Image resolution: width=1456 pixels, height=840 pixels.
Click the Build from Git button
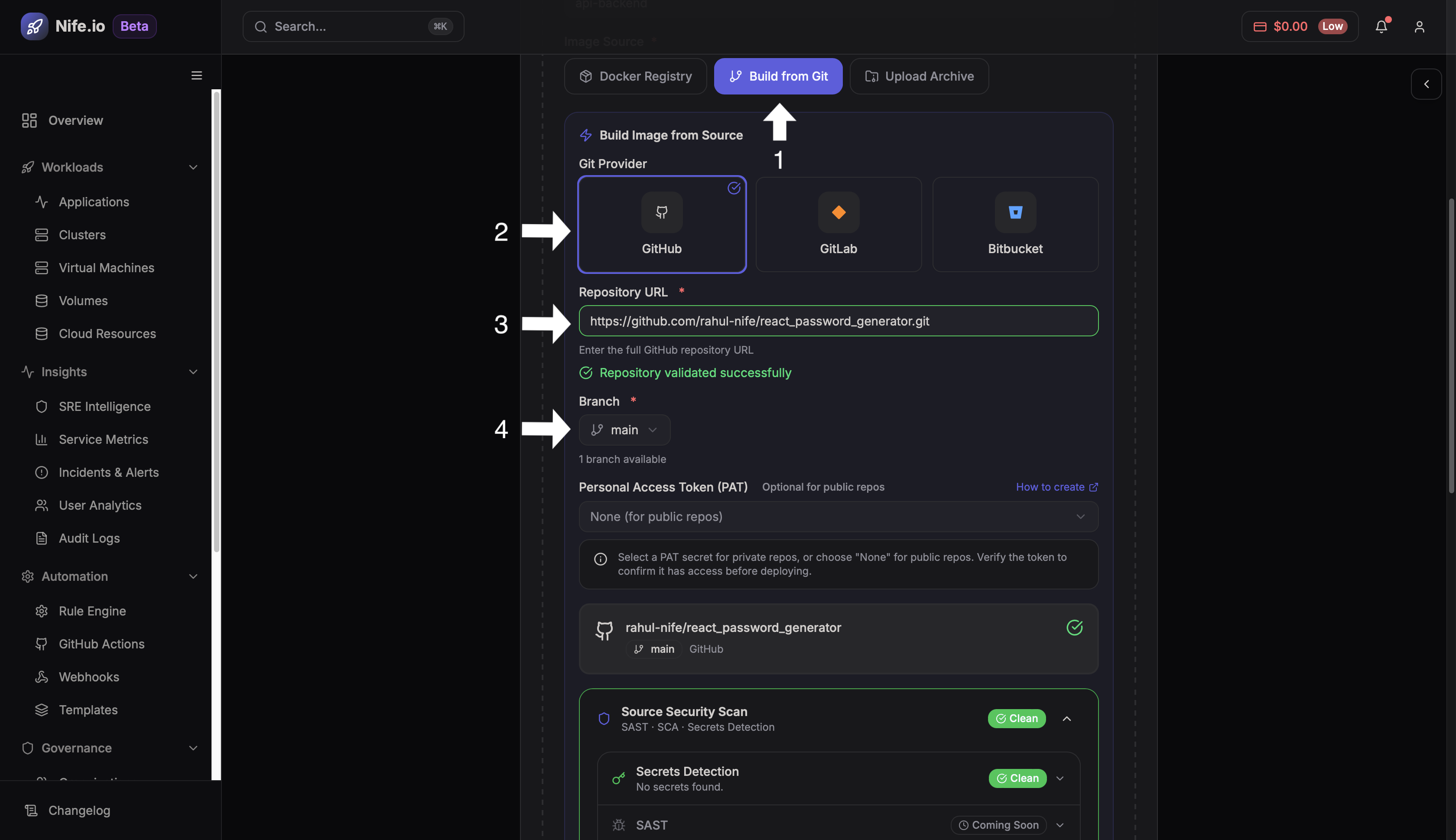[778, 75]
